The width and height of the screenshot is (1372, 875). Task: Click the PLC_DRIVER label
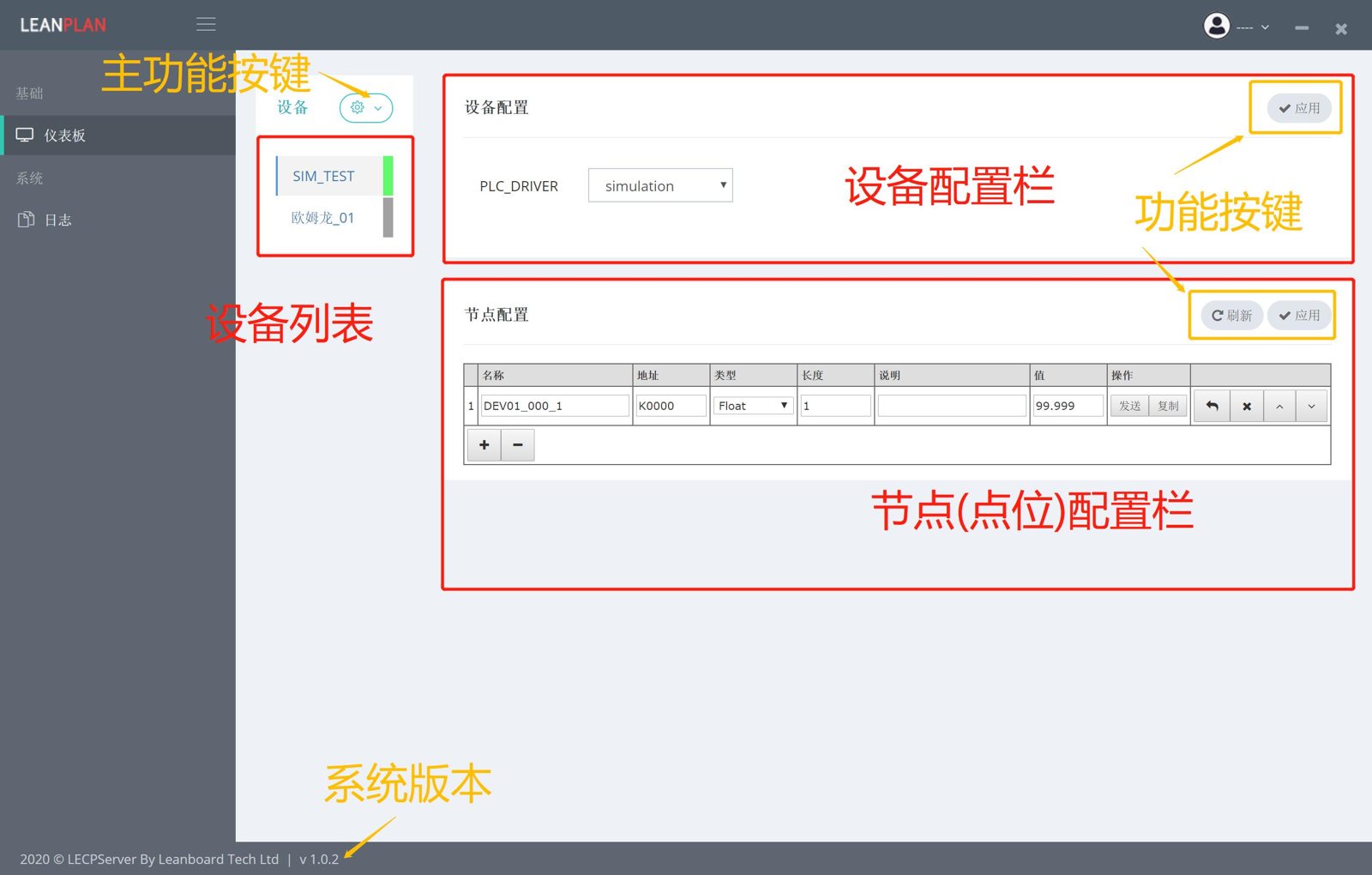tap(519, 186)
